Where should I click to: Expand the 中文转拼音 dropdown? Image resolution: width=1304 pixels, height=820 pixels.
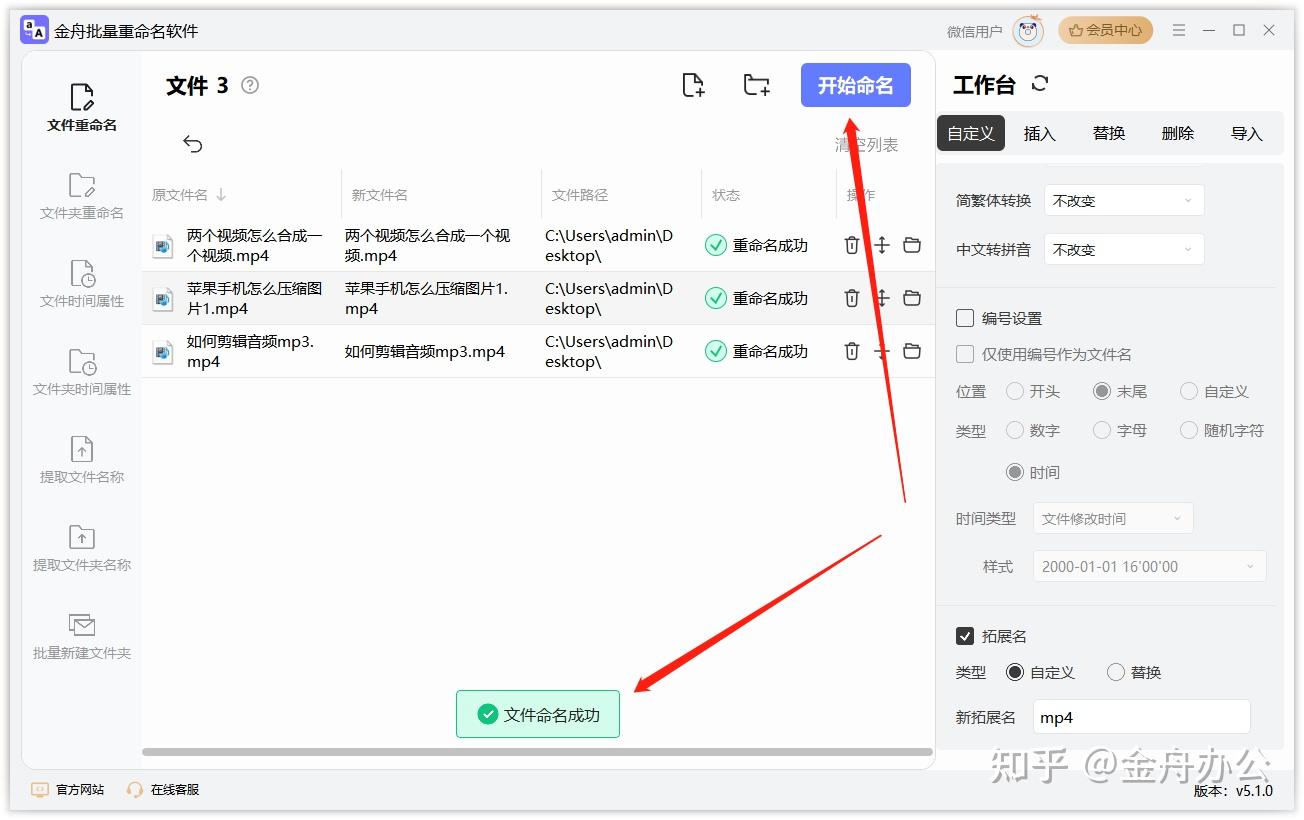coord(1124,249)
